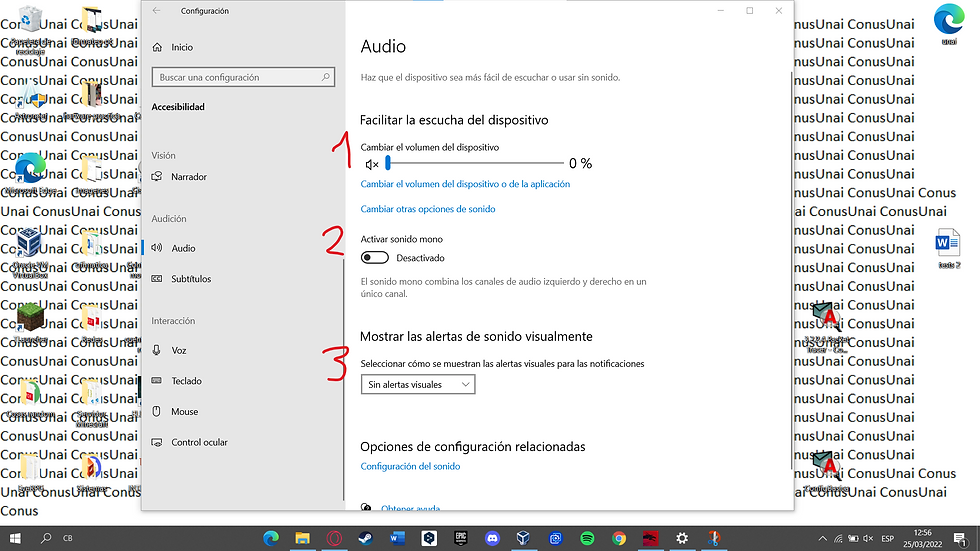Click the sidebar vertical scrollbar
Screen dimensions: 980x551
[343, 379]
